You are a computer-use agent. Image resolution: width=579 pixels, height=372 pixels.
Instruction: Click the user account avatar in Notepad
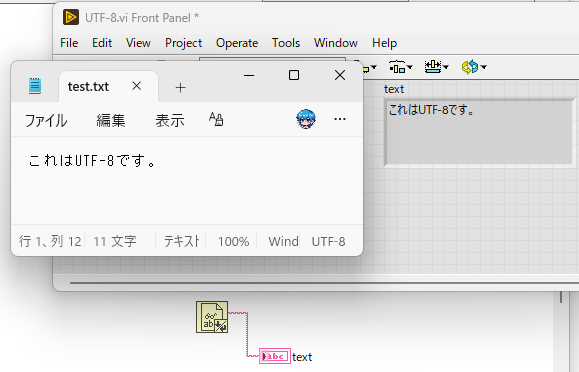coord(306,119)
